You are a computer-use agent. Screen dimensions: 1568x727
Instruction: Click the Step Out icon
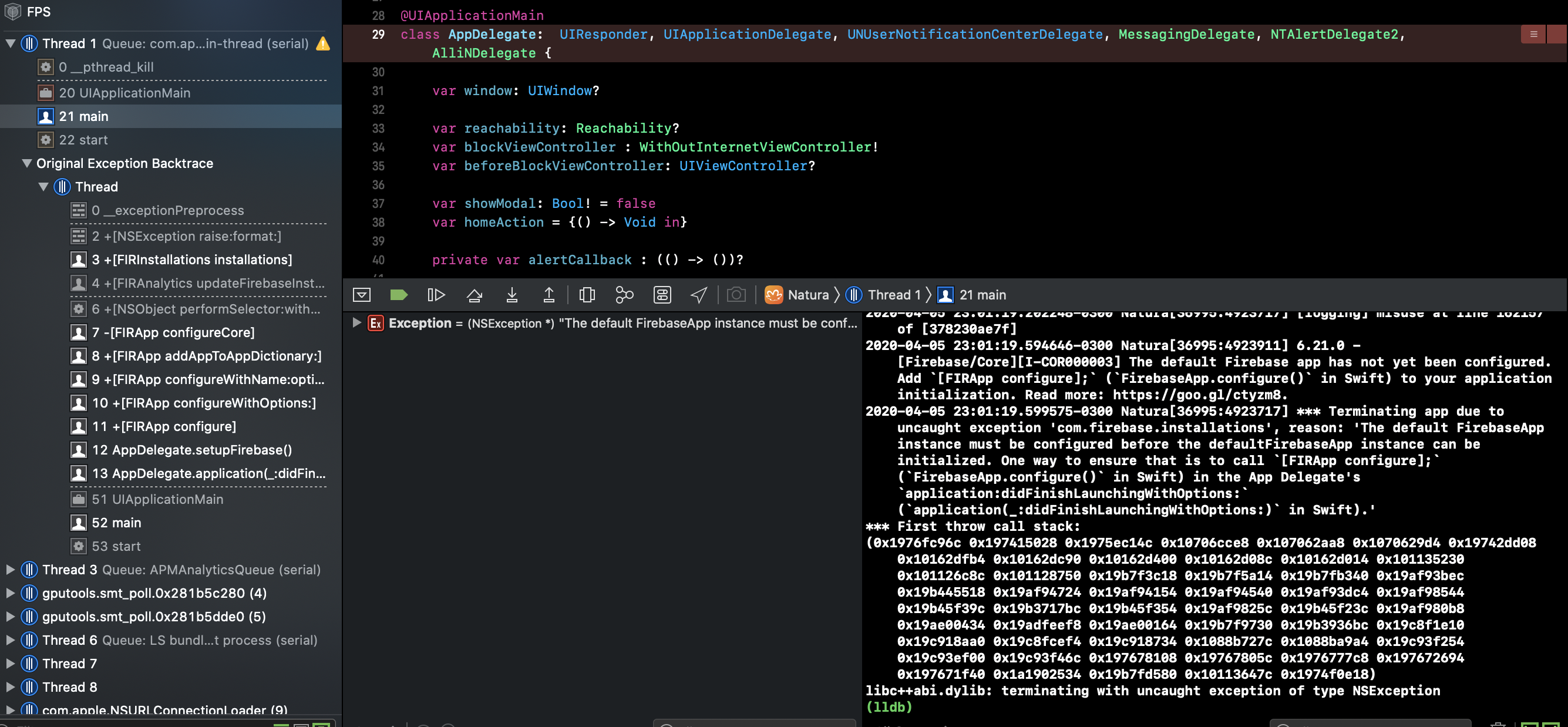(x=549, y=295)
